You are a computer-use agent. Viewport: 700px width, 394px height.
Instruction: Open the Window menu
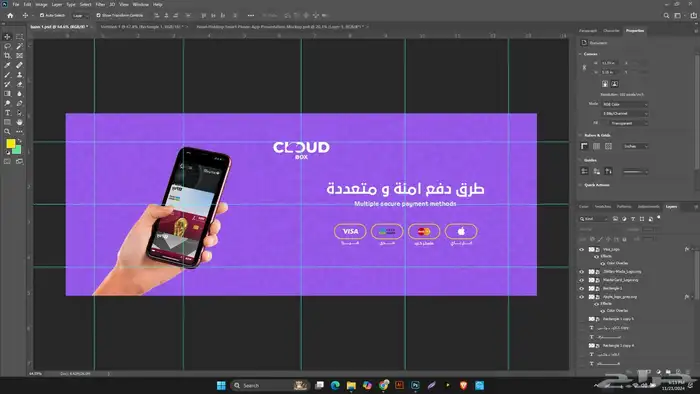point(141,4)
